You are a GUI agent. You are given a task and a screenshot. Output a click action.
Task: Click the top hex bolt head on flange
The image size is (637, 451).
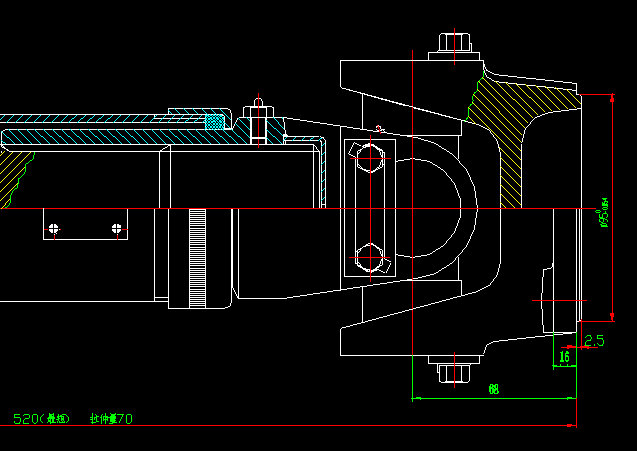point(453,43)
